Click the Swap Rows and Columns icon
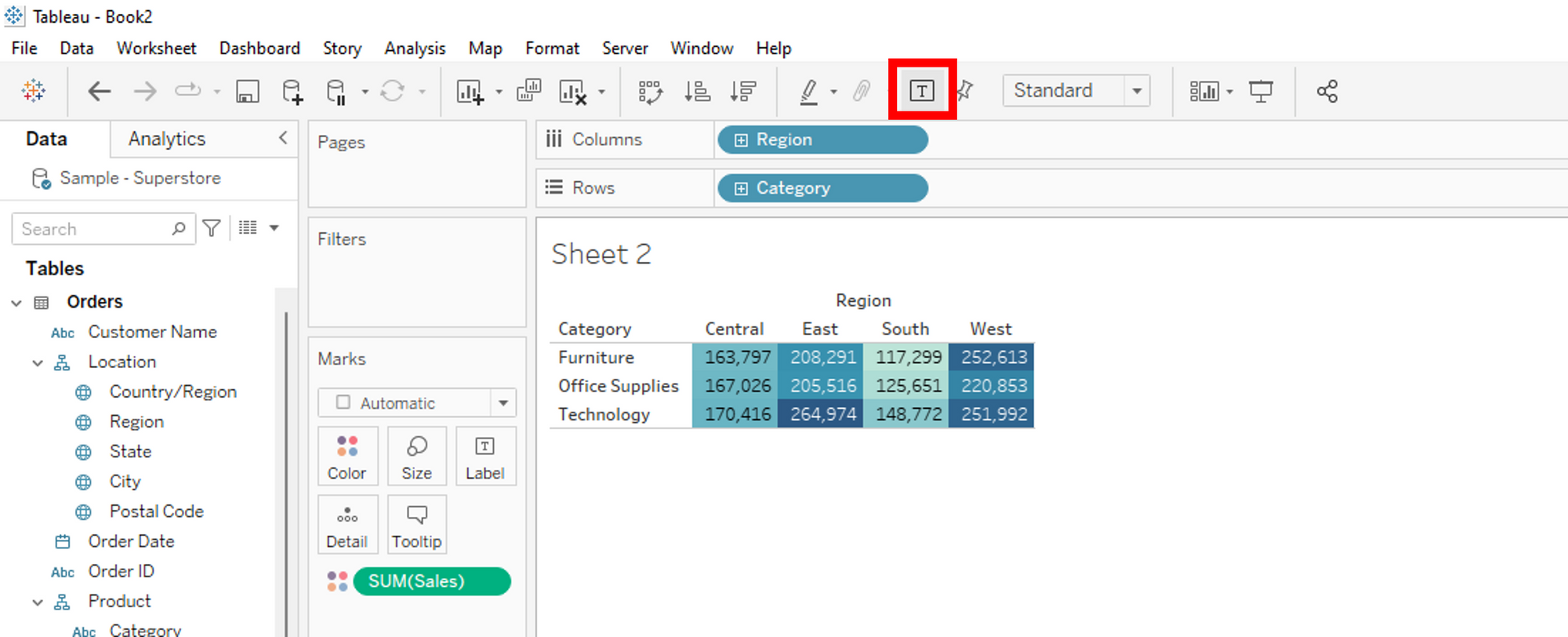The height and width of the screenshot is (637, 1568). 650,92
